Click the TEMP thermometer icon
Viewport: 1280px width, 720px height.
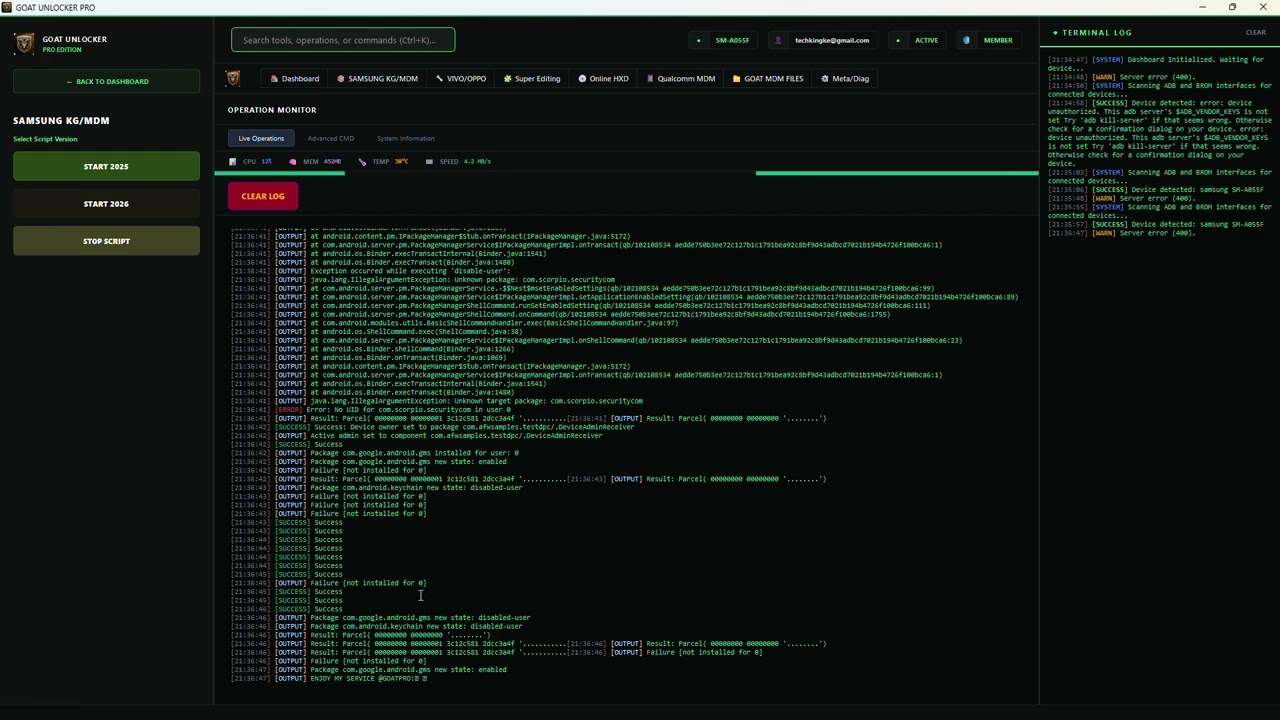362,161
